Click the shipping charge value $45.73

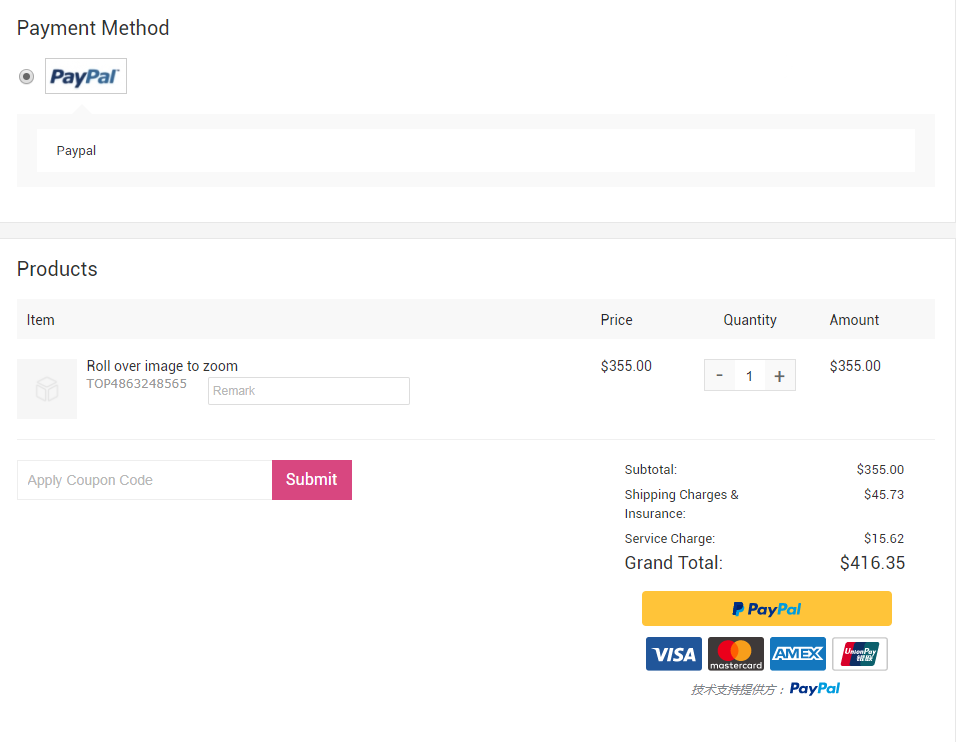883,494
